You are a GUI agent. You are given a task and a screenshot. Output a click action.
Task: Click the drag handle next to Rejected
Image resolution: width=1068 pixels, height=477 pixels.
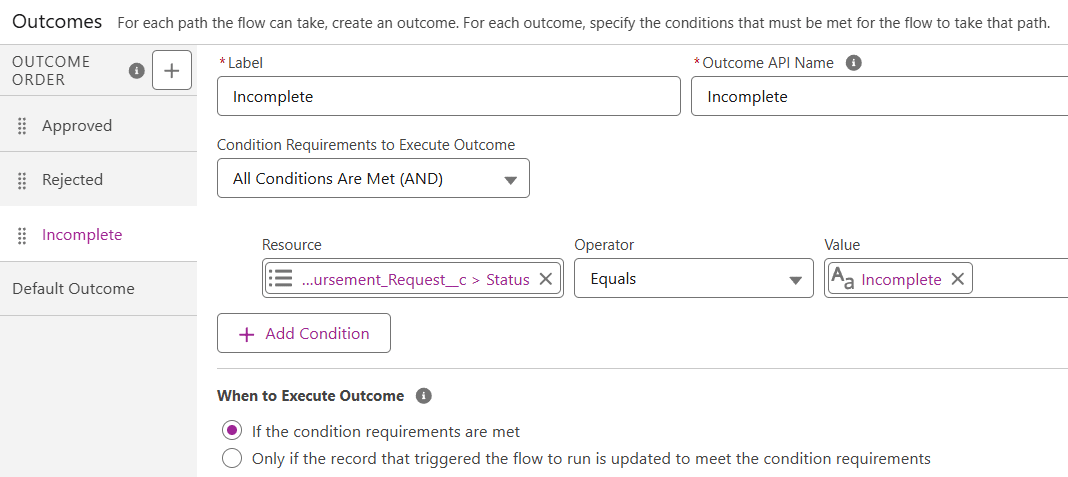click(x=22, y=180)
